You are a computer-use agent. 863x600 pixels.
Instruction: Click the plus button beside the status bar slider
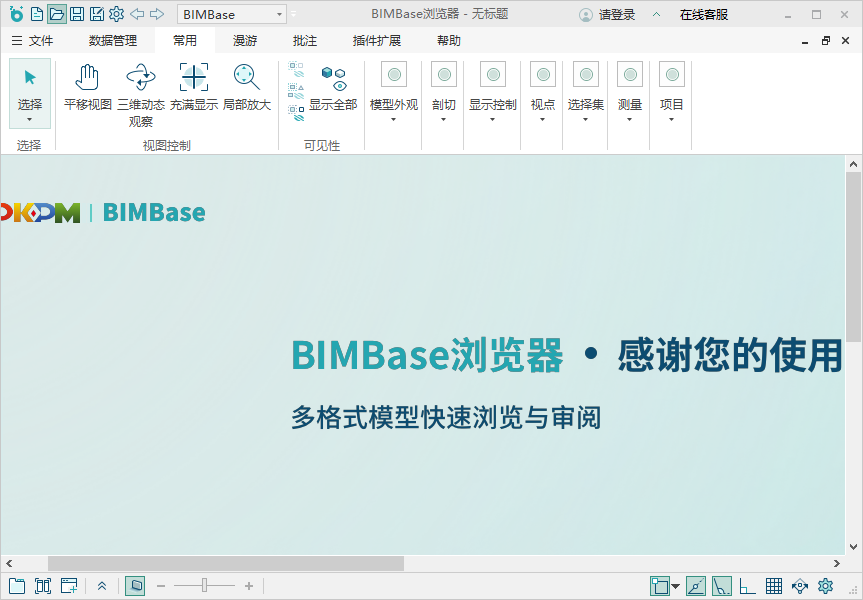pos(249,586)
